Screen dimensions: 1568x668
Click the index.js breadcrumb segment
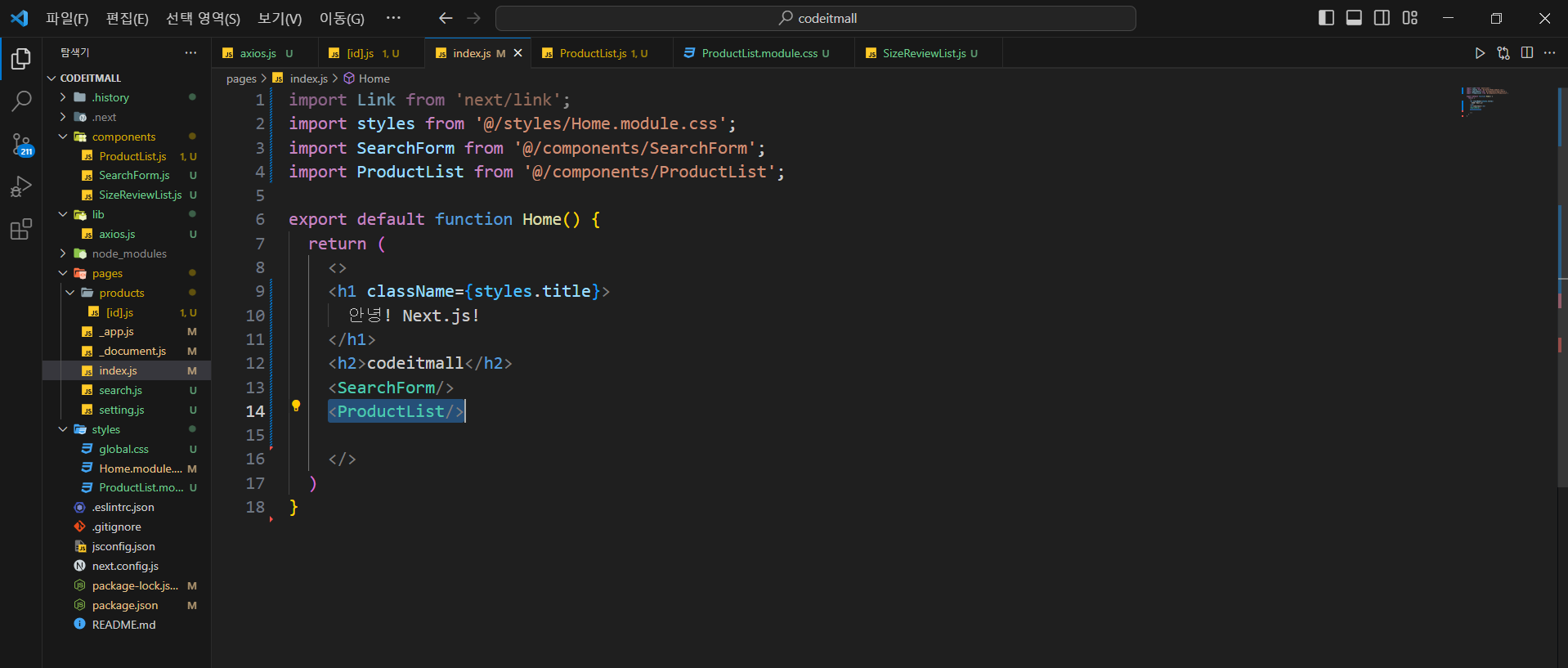pos(301,78)
